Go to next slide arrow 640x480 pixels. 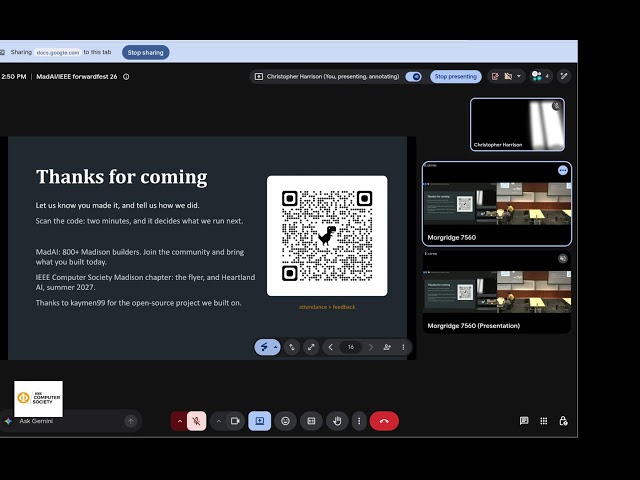coord(371,347)
